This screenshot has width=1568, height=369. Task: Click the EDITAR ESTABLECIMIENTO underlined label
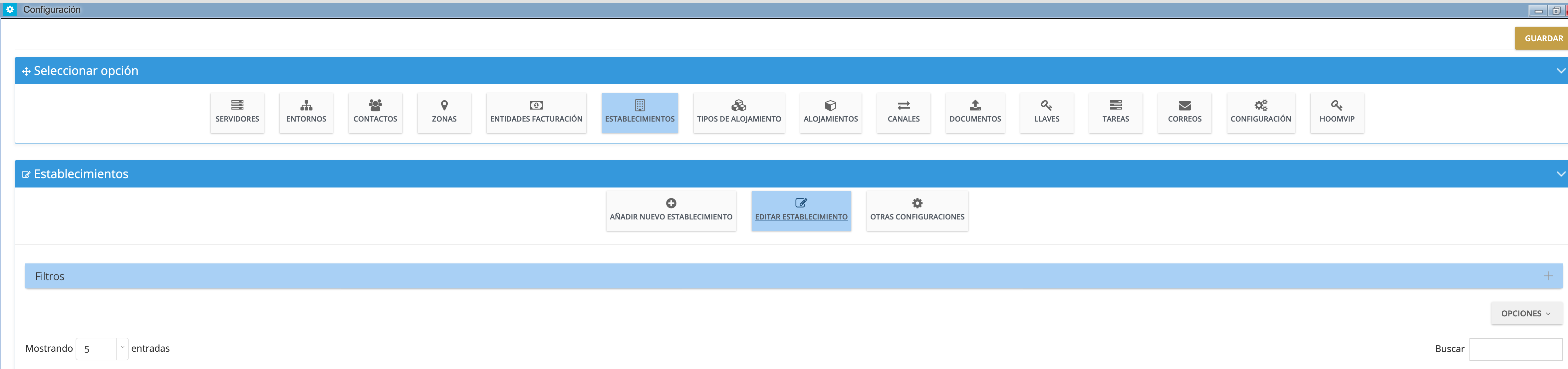[800, 217]
